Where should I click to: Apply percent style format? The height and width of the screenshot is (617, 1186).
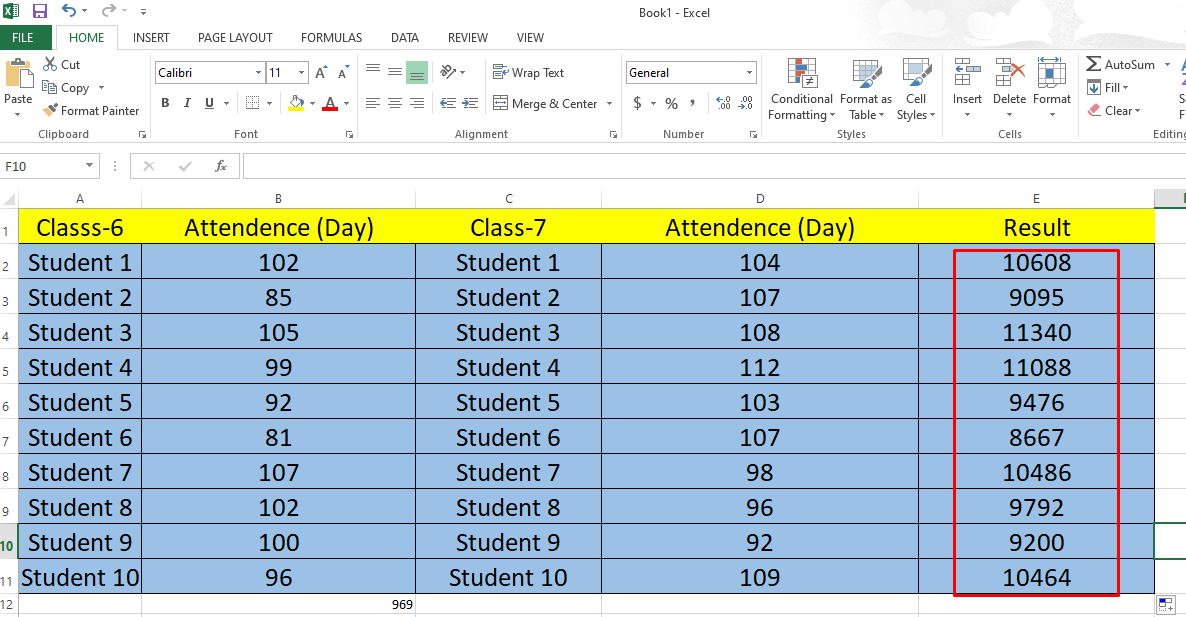coord(672,103)
